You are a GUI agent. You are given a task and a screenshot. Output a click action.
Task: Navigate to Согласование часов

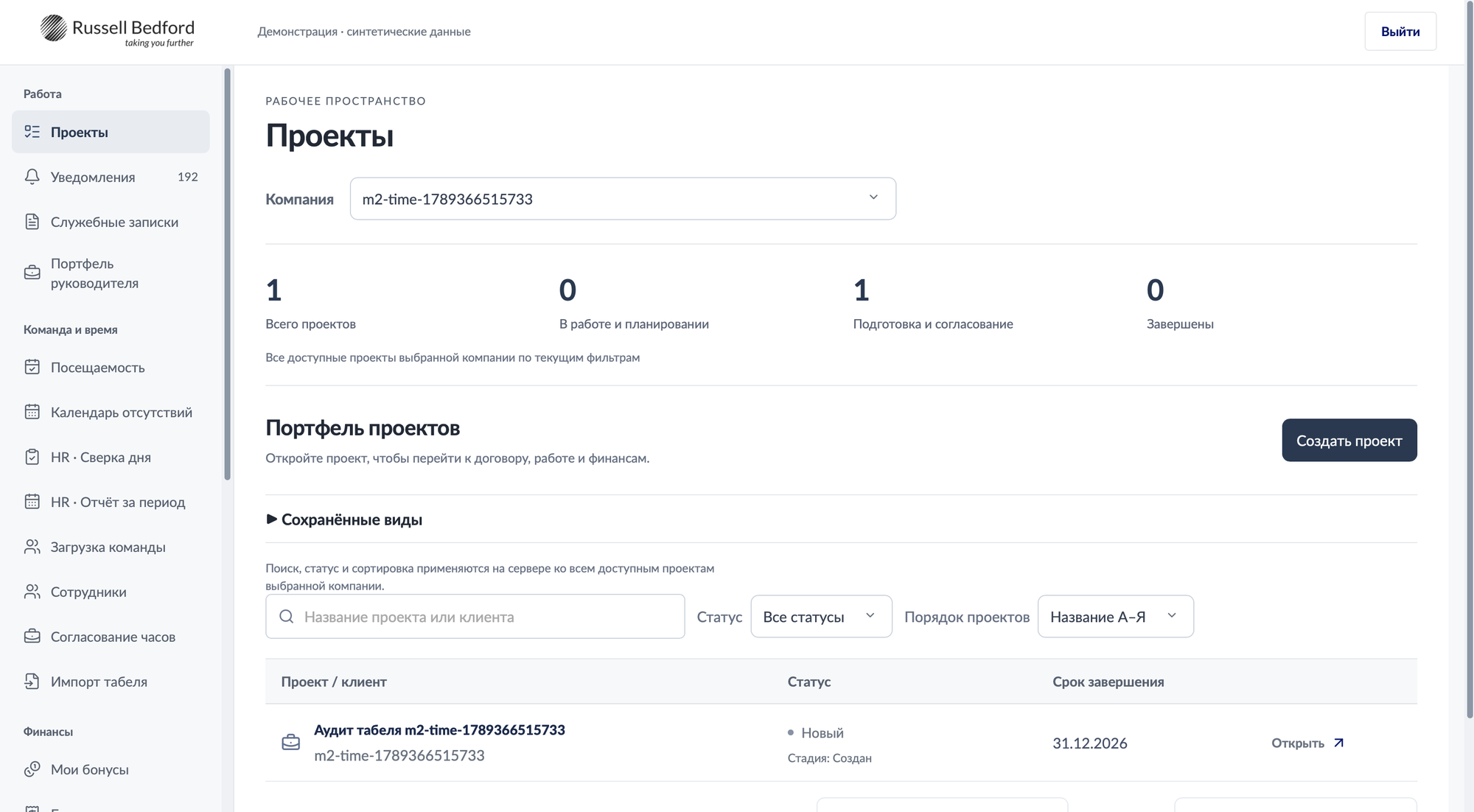tap(111, 637)
